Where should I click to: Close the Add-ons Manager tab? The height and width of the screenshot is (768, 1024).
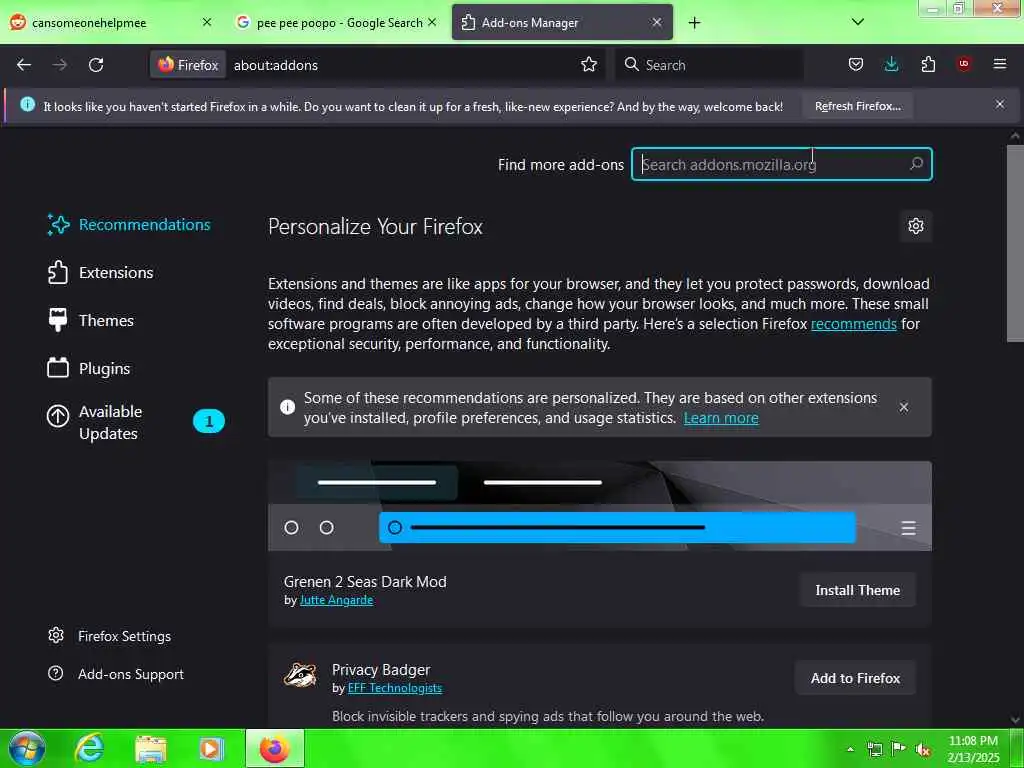pyautogui.click(x=657, y=22)
